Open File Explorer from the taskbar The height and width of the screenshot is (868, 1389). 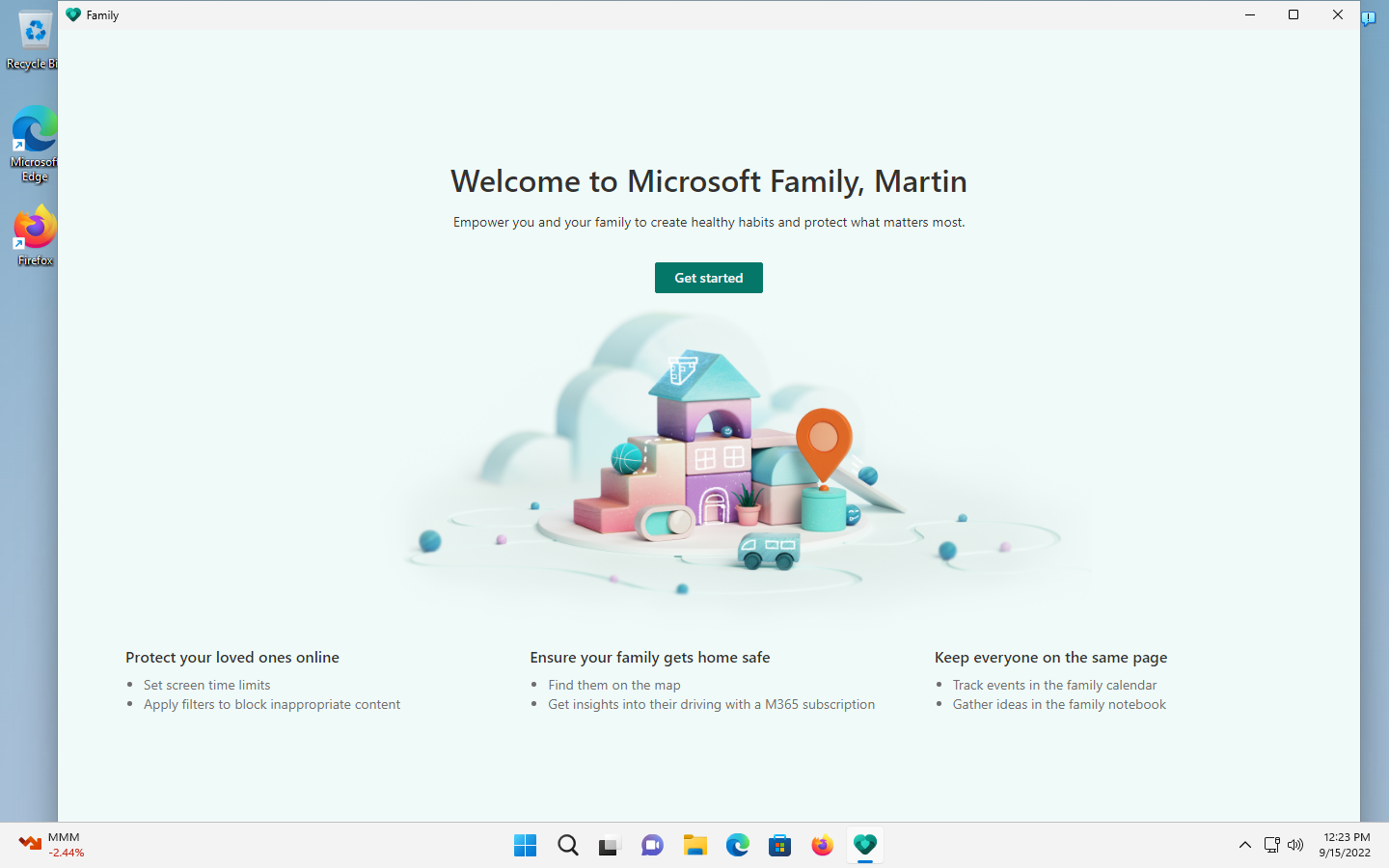click(x=694, y=846)
